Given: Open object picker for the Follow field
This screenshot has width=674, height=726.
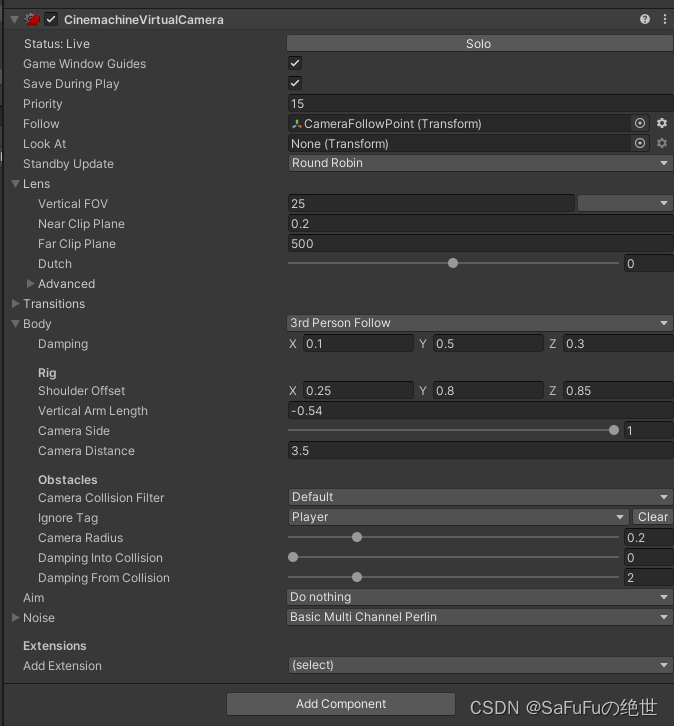Looking at the screenshot, I should (x=639, y=123).
